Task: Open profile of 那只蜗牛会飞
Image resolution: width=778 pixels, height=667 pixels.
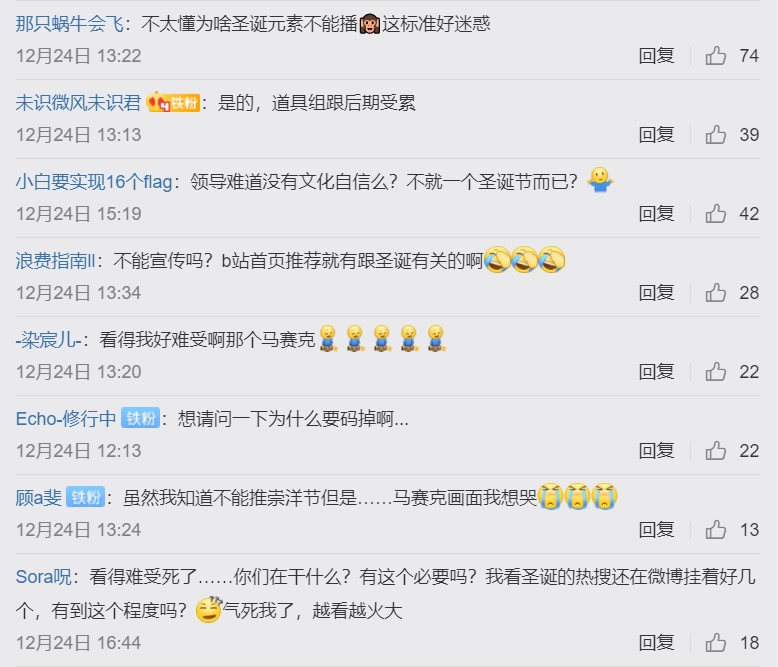Action: coord(69,24)
